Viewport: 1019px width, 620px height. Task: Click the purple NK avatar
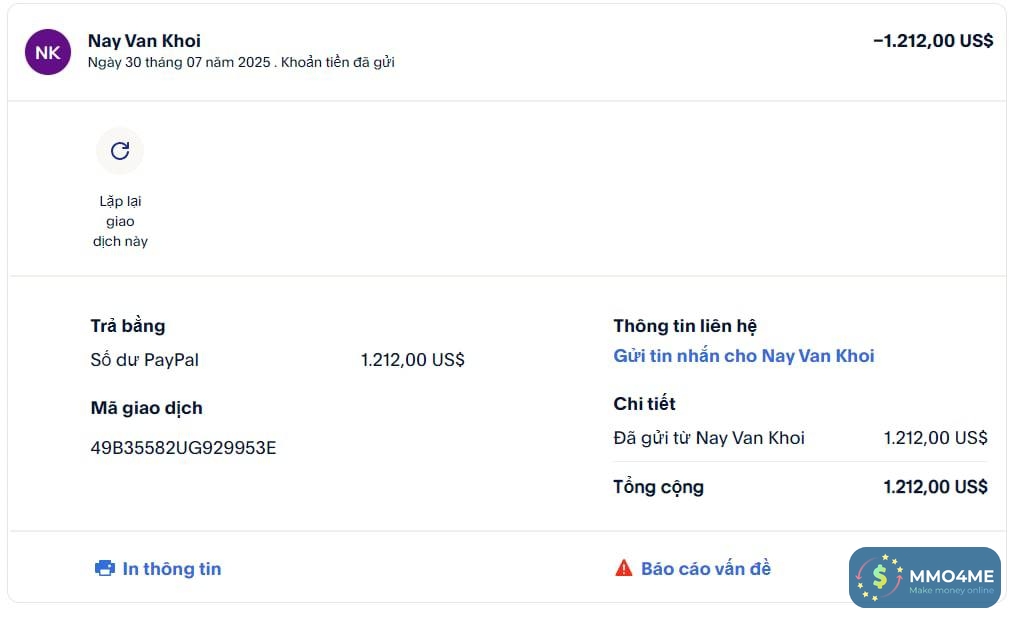pos(48,52)
